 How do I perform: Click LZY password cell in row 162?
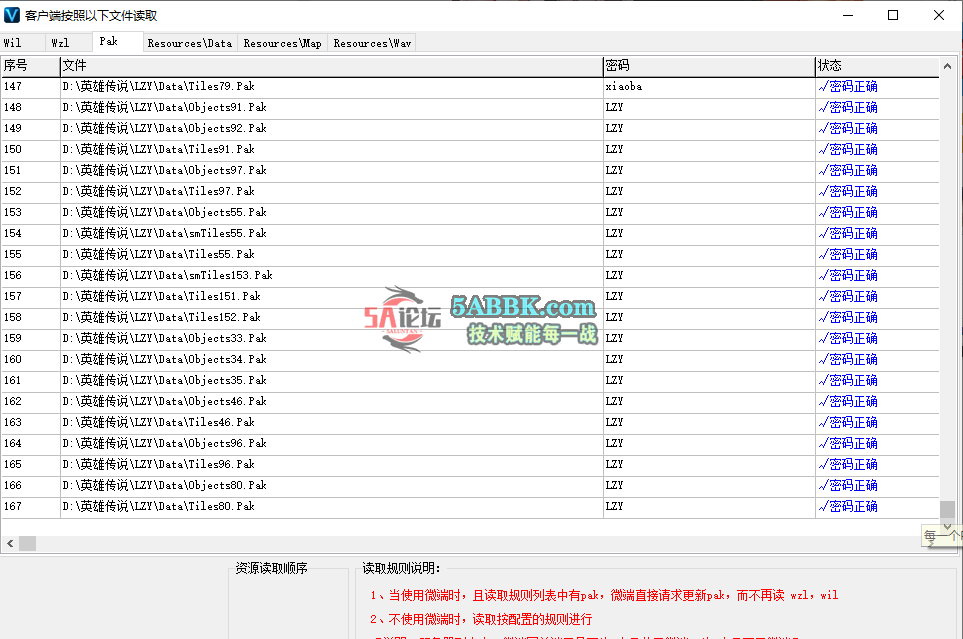point(709,401)
